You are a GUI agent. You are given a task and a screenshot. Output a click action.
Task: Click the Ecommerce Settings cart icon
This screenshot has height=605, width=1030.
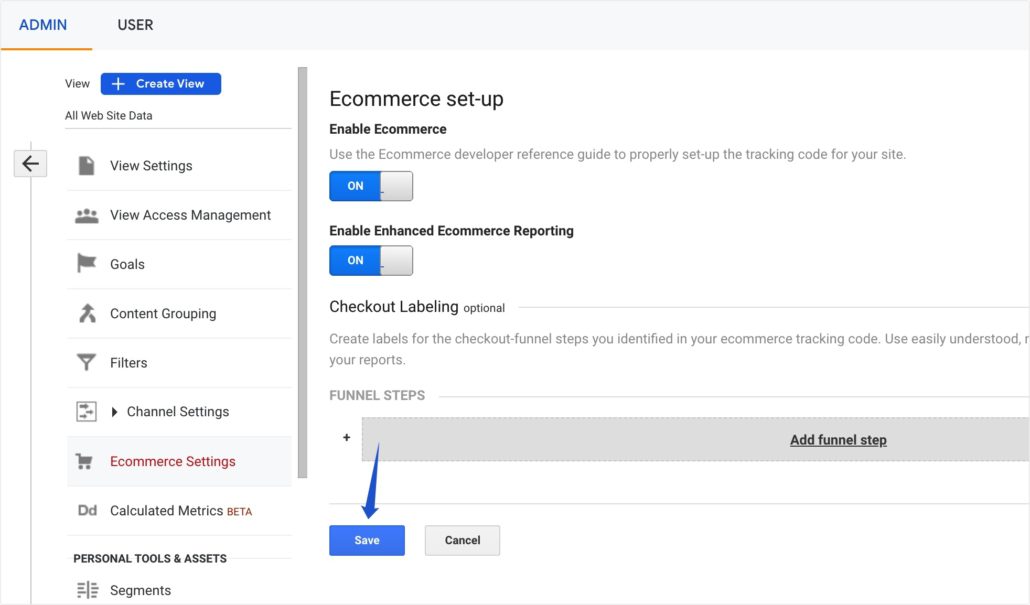[84, 461]
